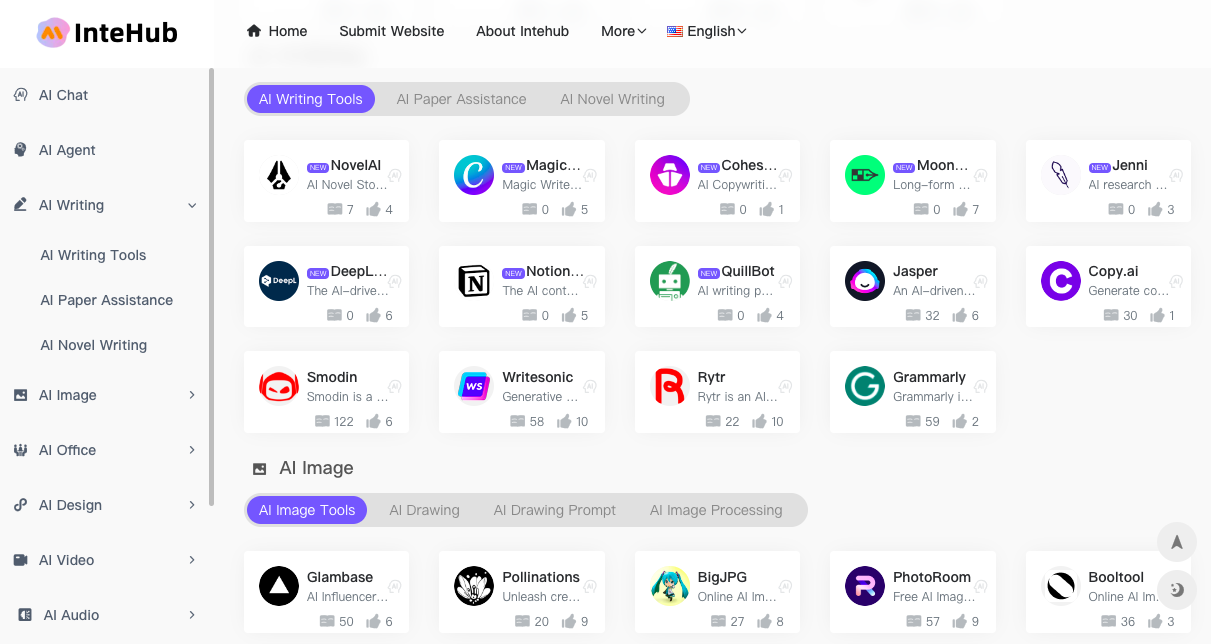Click the Moonbeam green logo icon
The image size is (1211, 644).
click(x=865, y=175)
